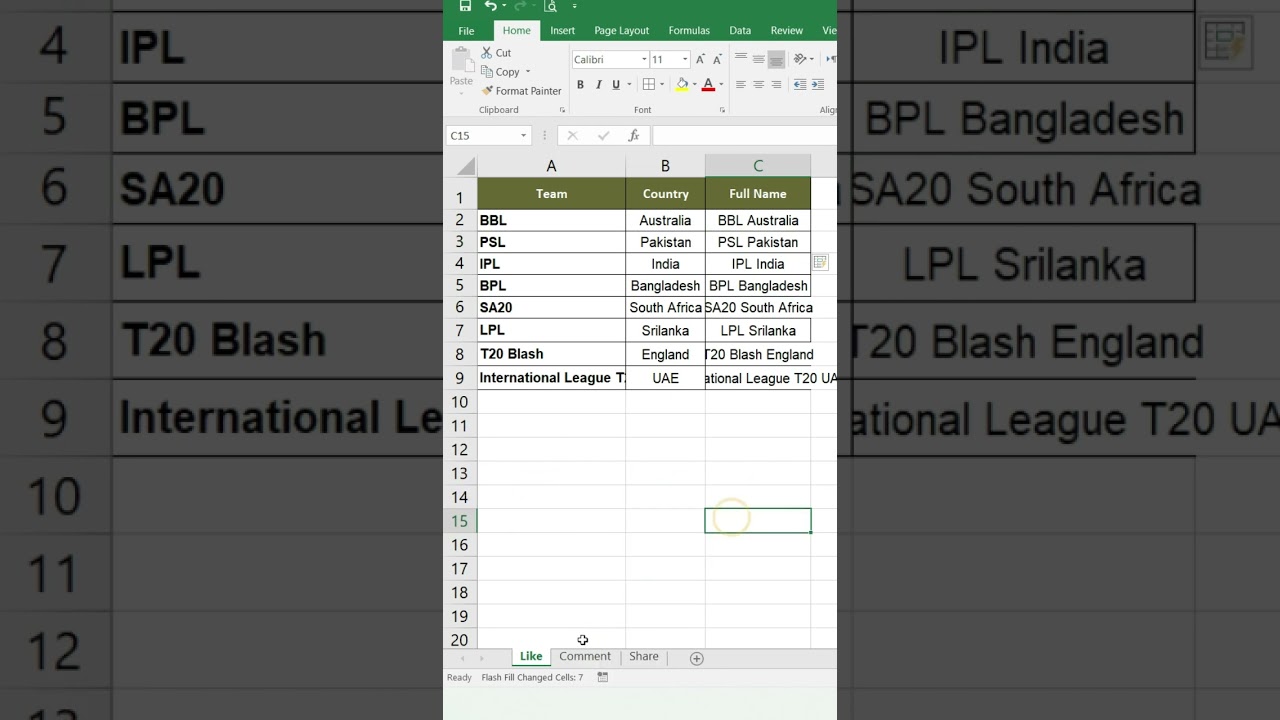This screenshot has width=1280, height=720.
Task: Toggle Middle Align vertical alignment
Action: tap(759, 60)
